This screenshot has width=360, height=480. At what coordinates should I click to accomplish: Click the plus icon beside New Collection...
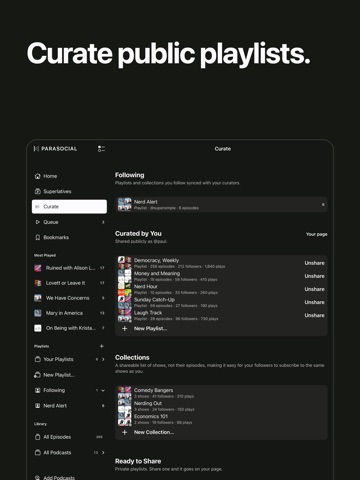(x=125, y=432)
